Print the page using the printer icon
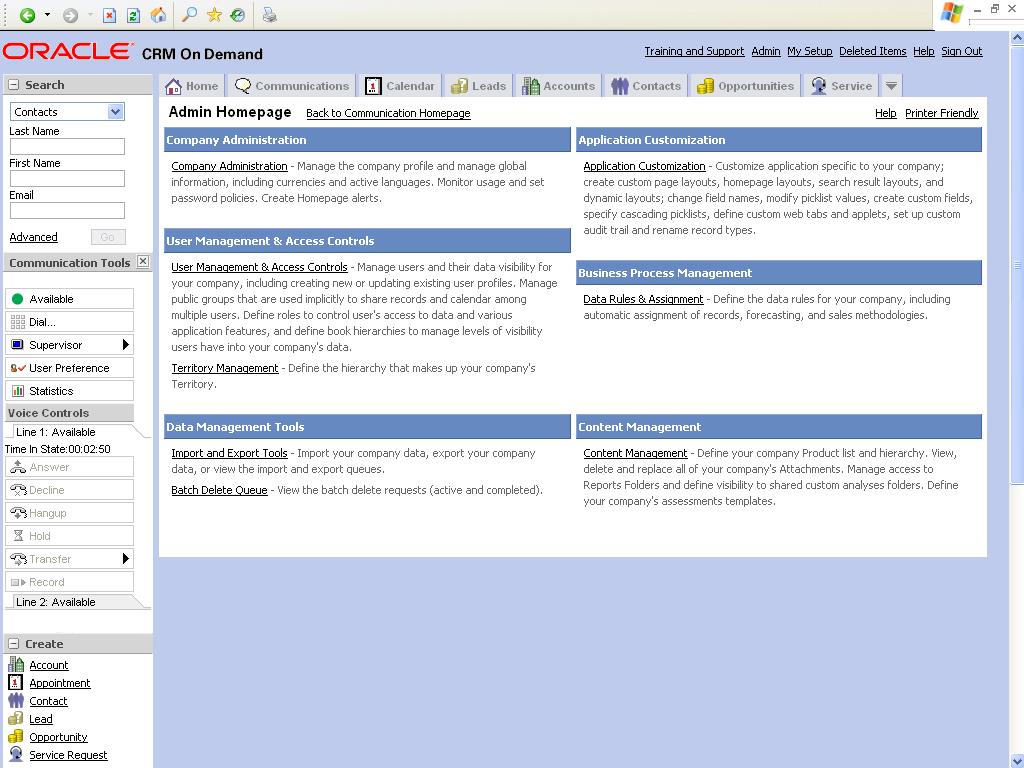This screenshot has width=1024, height=768. point(269,15)
